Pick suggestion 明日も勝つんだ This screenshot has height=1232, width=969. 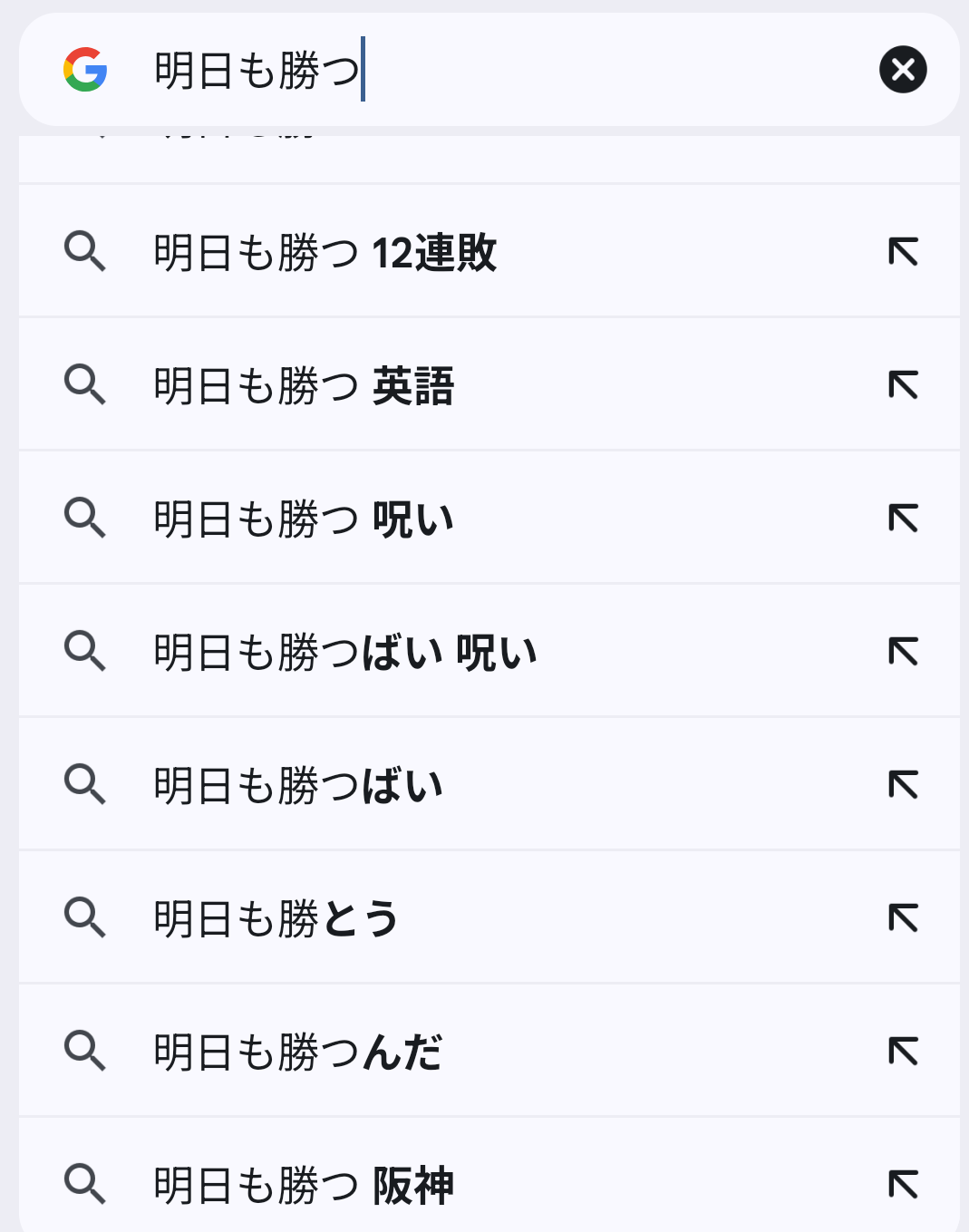coord(297,1052)
